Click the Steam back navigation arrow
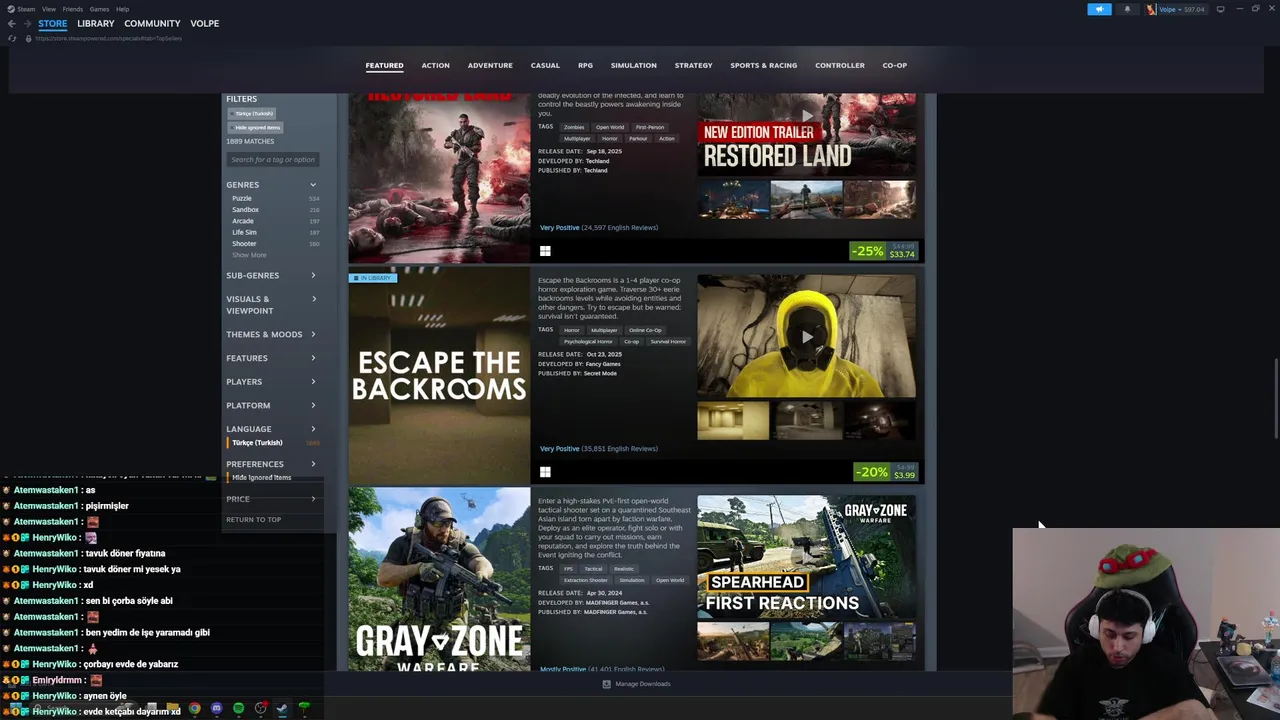Viewport: 1280px width, 720px height. click(x=12, y=23)
